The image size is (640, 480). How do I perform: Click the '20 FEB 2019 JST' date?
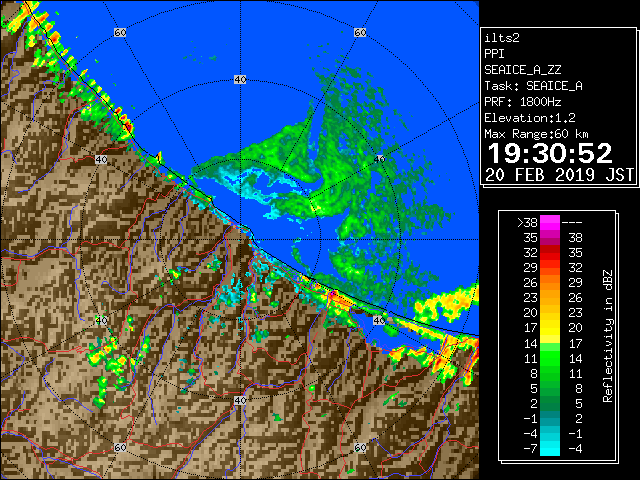tap(559, 175)
